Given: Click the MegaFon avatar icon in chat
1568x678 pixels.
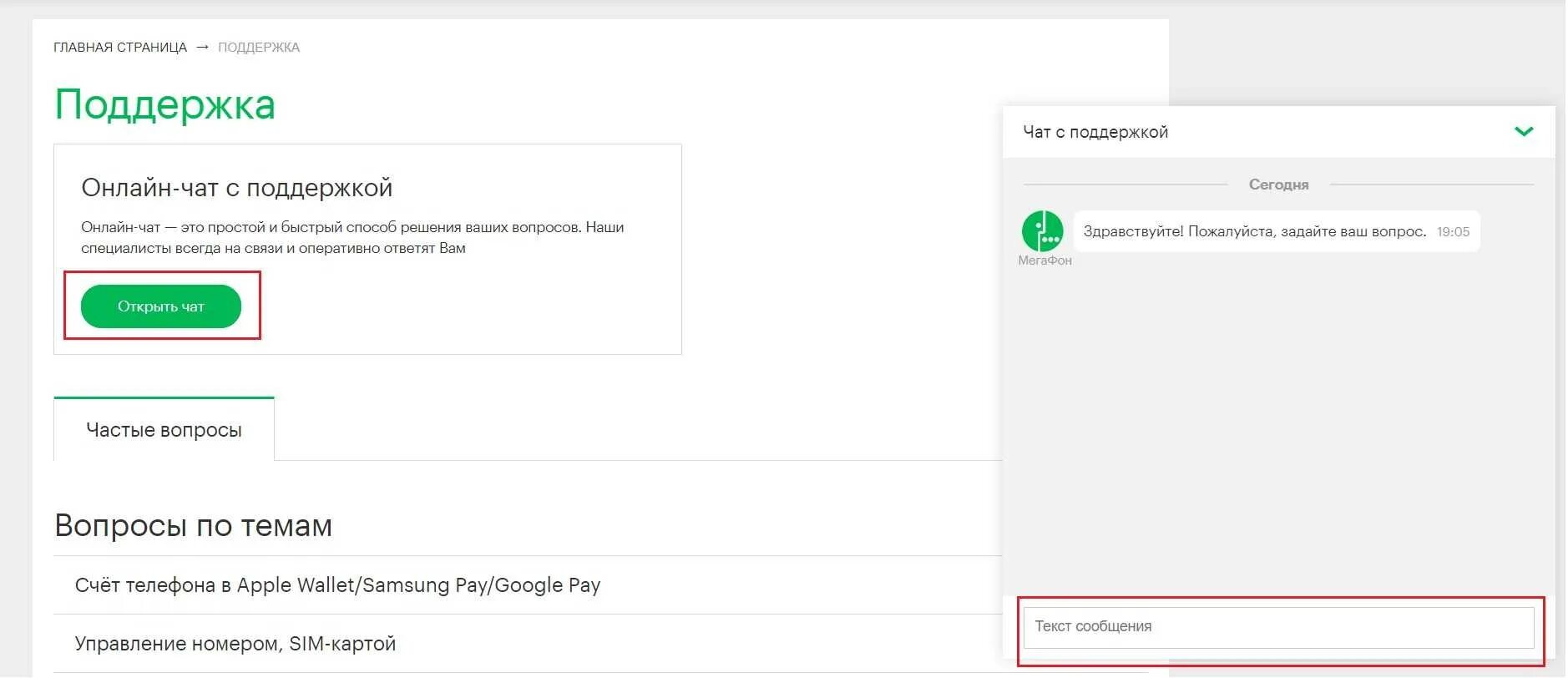Looking at the screenshot, I should coord(1042,231).
